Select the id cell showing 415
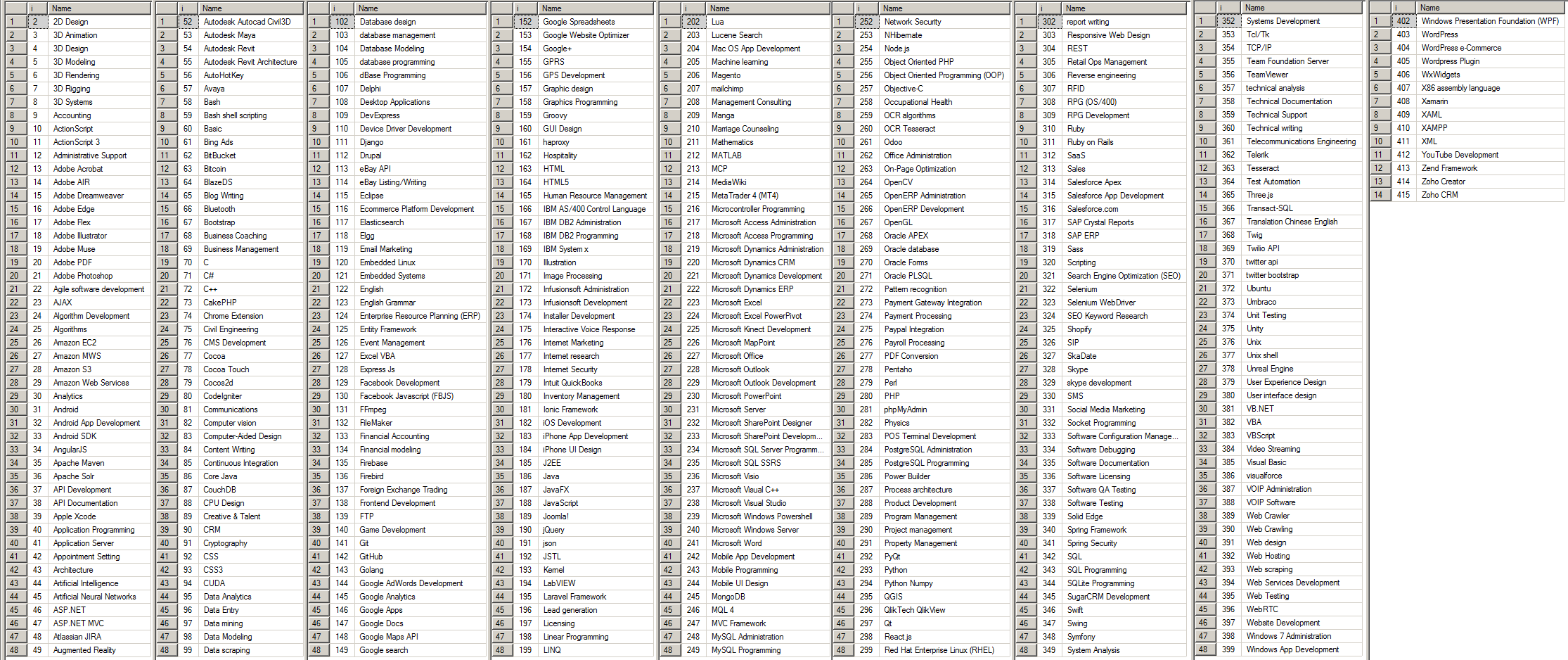 tap(1403, 195)
